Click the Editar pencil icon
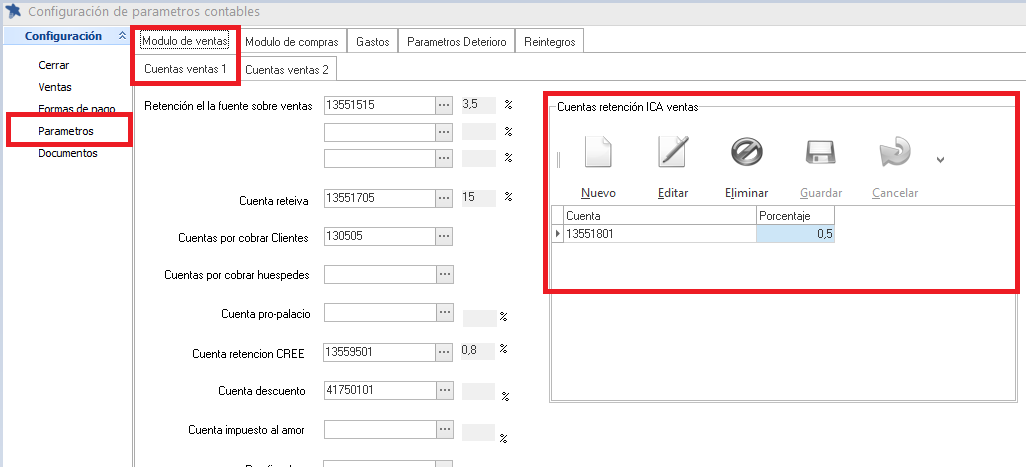 [x=672, y=153]
